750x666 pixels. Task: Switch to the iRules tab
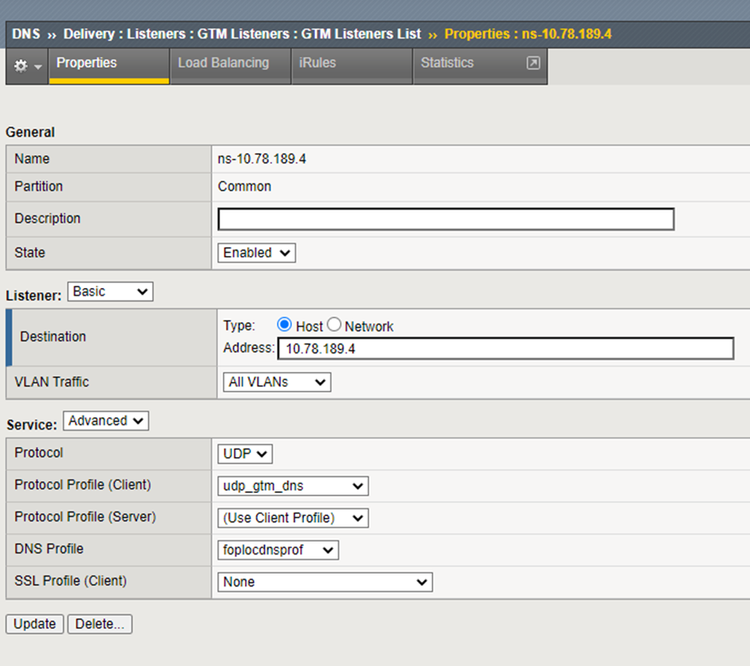pyautogui.click(x=317, y=63)
